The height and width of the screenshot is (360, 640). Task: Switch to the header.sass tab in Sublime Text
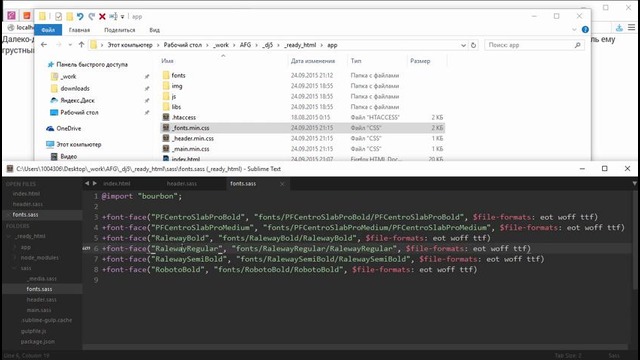tap(182, 184)
